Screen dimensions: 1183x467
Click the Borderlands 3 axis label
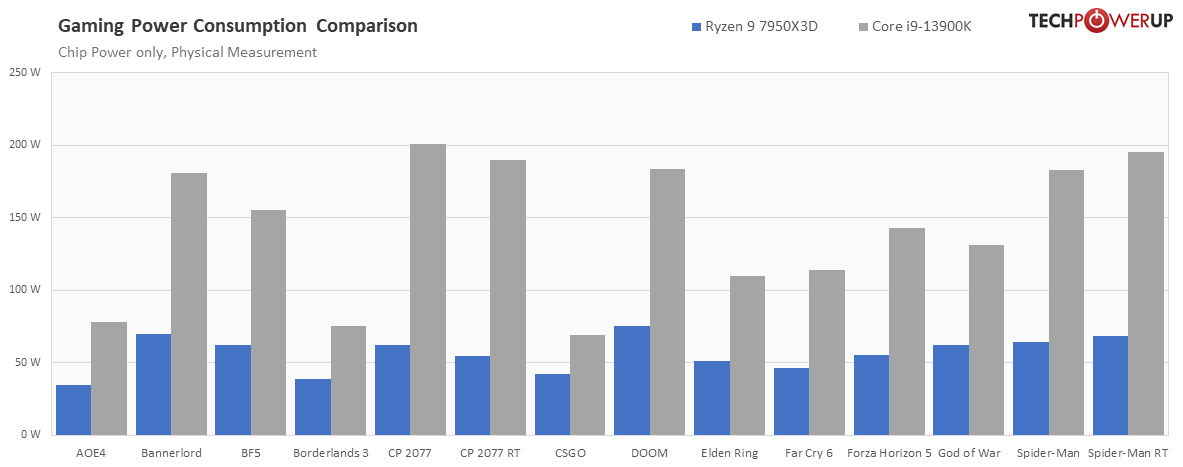330,453
